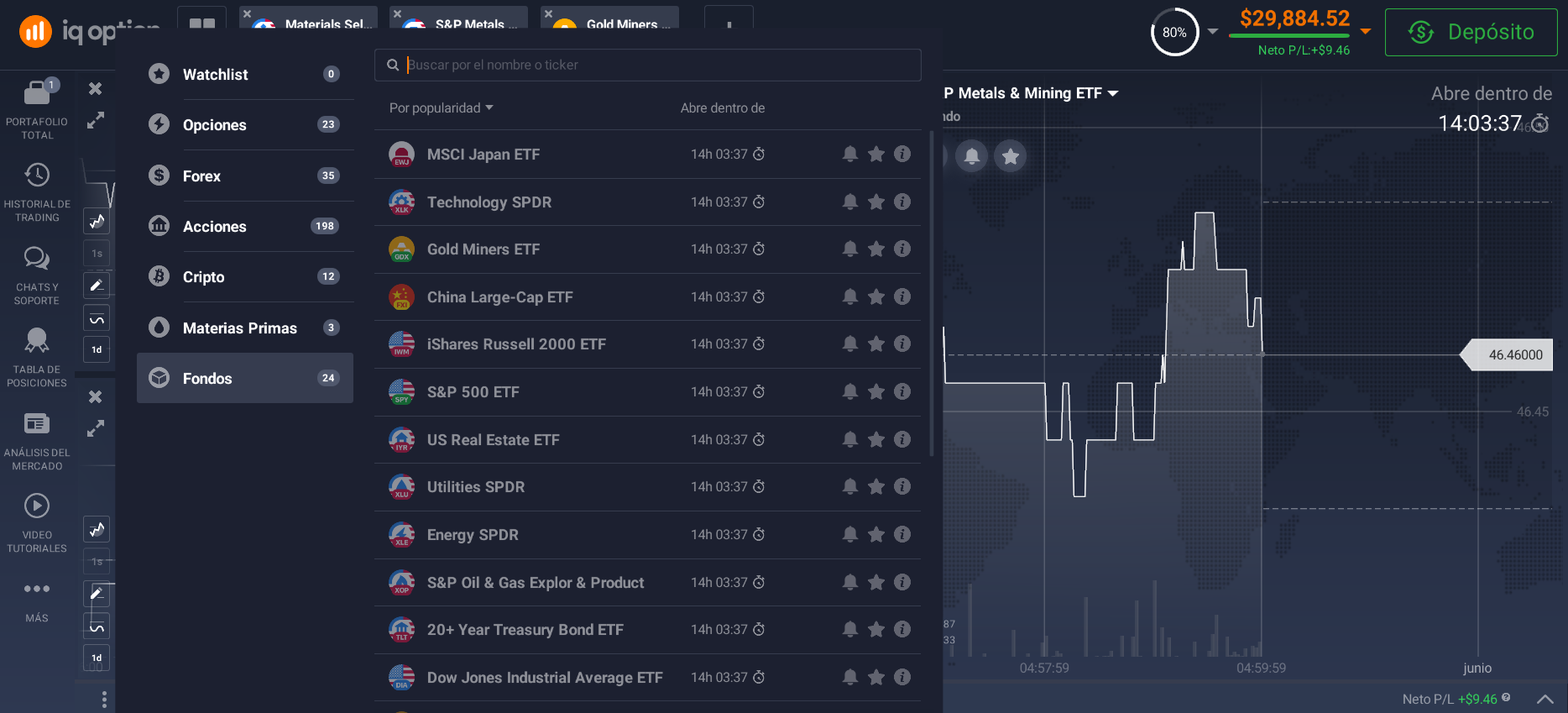
Task: Select the Acciones category
Action: 245,227
